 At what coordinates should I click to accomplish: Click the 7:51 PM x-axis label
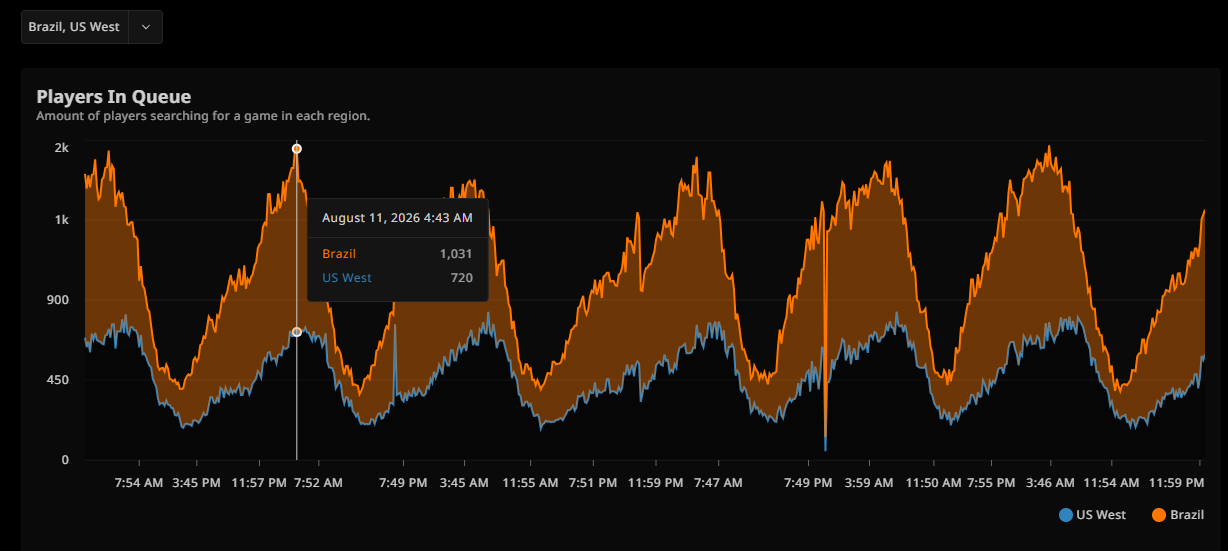[593, 483]
